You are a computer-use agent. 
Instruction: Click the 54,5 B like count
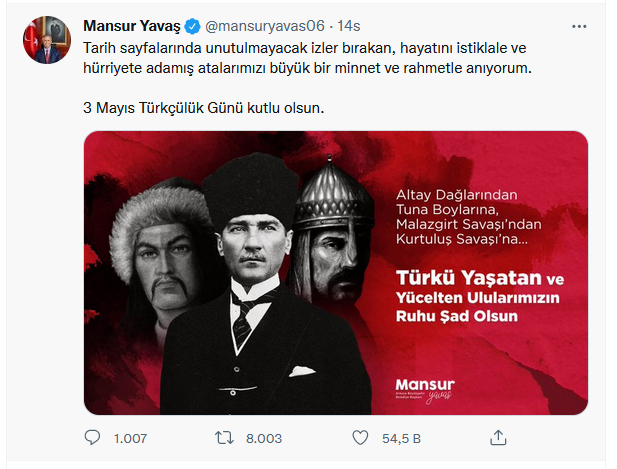click(402, 438)
